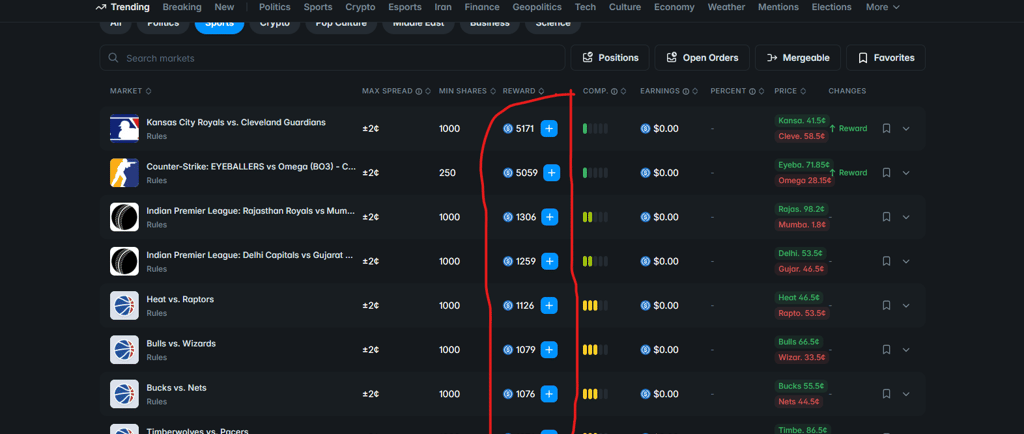
Task: Open Open Orders view
Action: (x=702, y=57)
